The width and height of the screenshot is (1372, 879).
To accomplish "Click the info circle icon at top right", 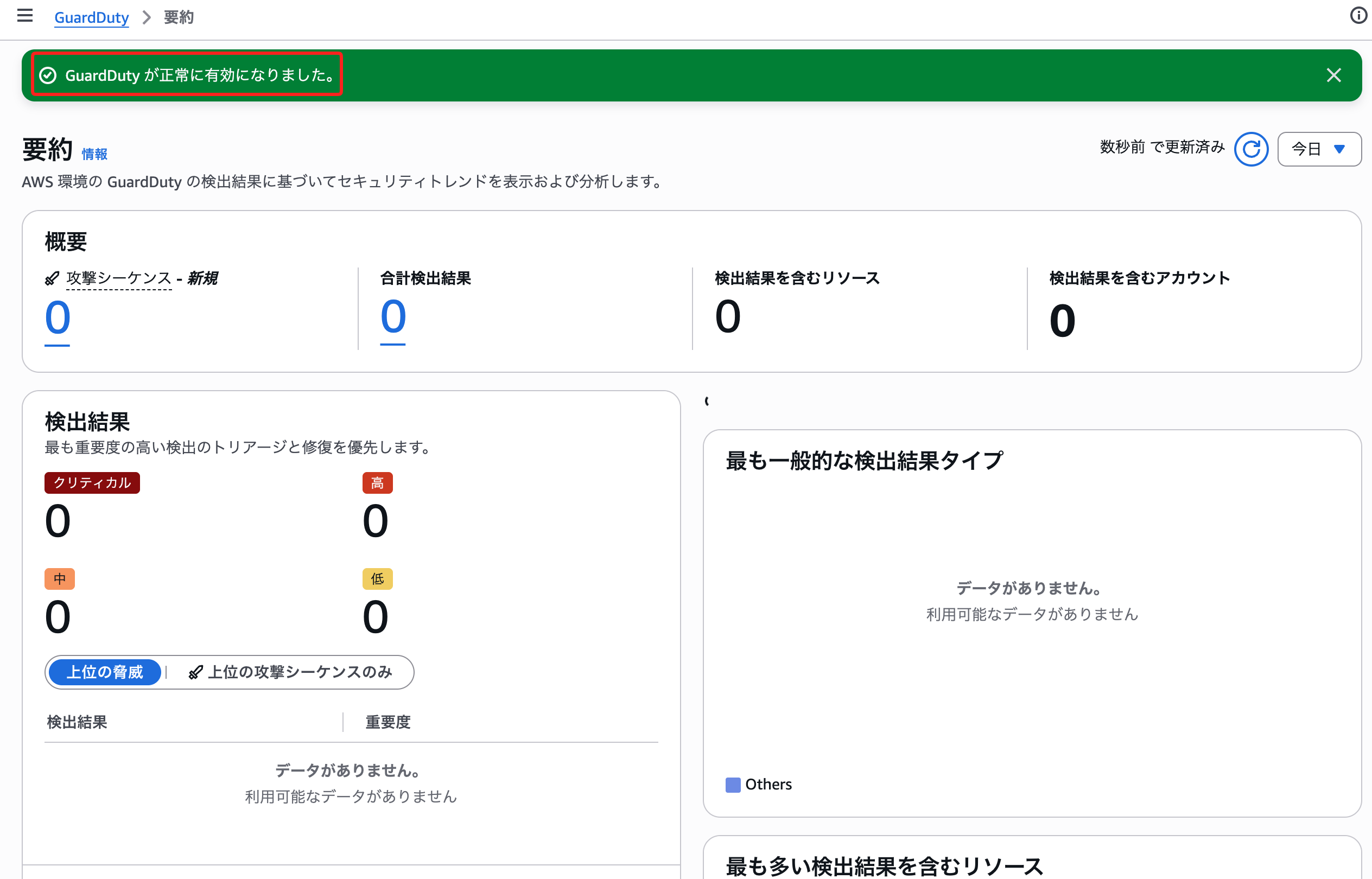I will click(x=1358, y=16).
